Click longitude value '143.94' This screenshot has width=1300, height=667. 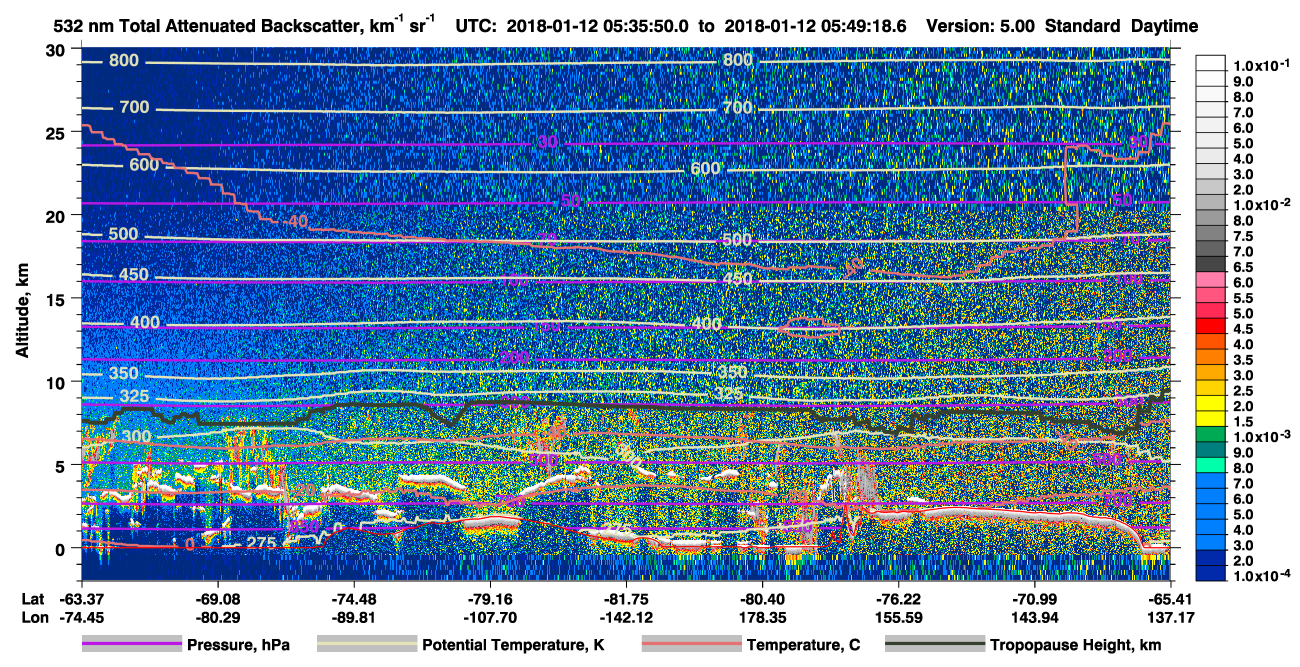coord(1035,617)
